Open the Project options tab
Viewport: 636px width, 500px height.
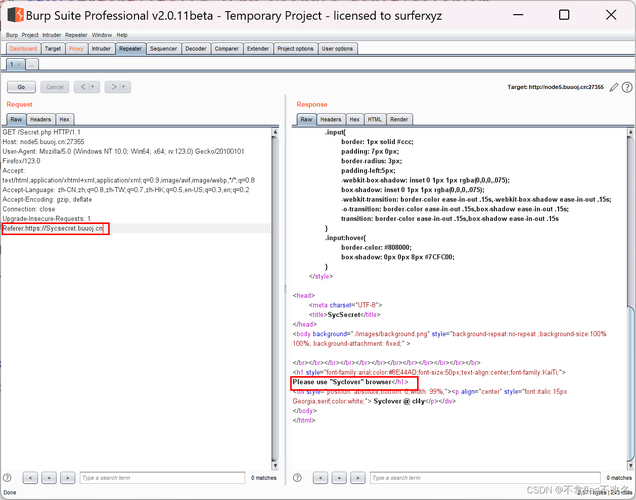(x=295, y=49)
